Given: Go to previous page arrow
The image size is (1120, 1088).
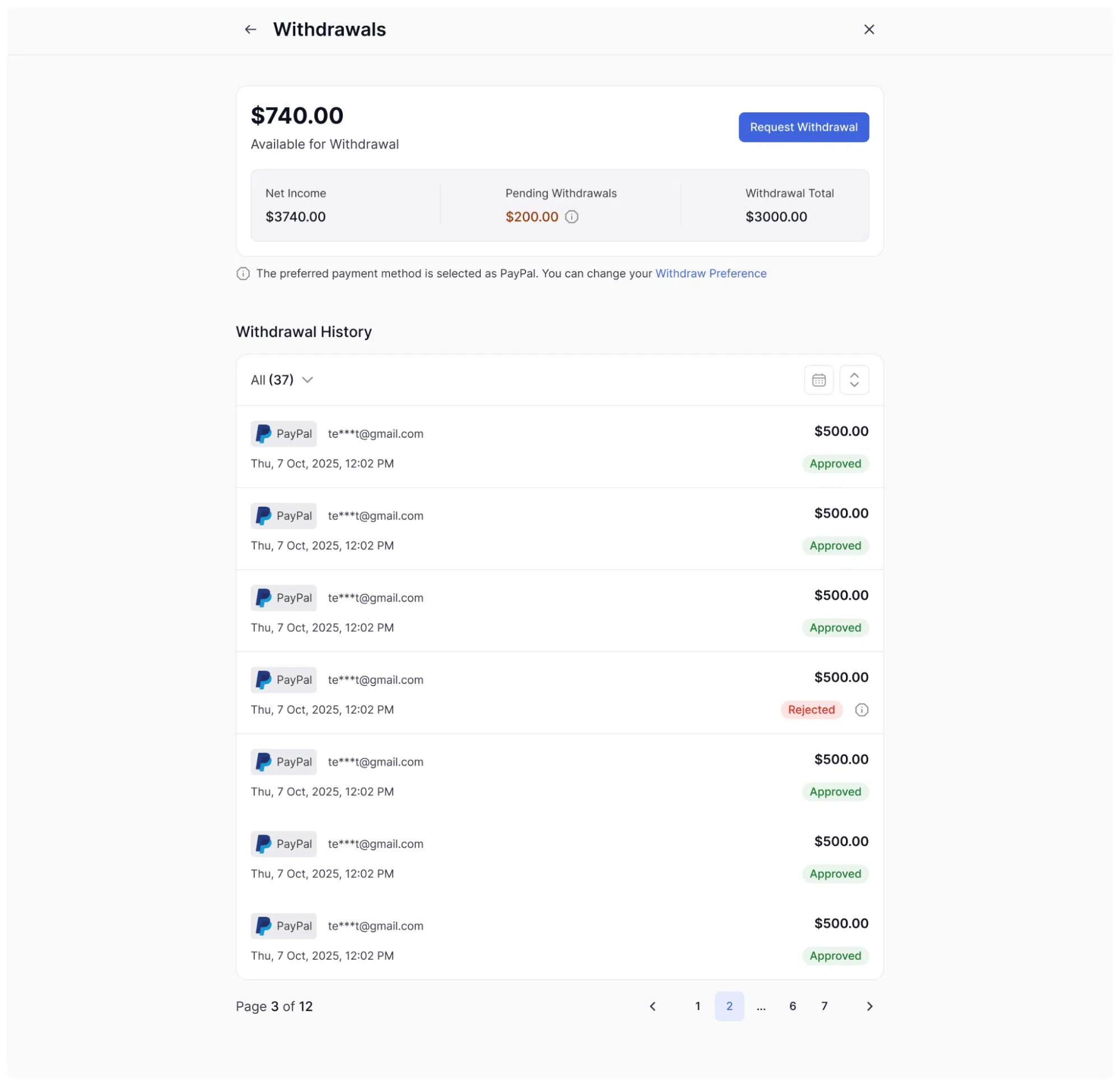Looking at the screenshot, I should [652, 1006].
